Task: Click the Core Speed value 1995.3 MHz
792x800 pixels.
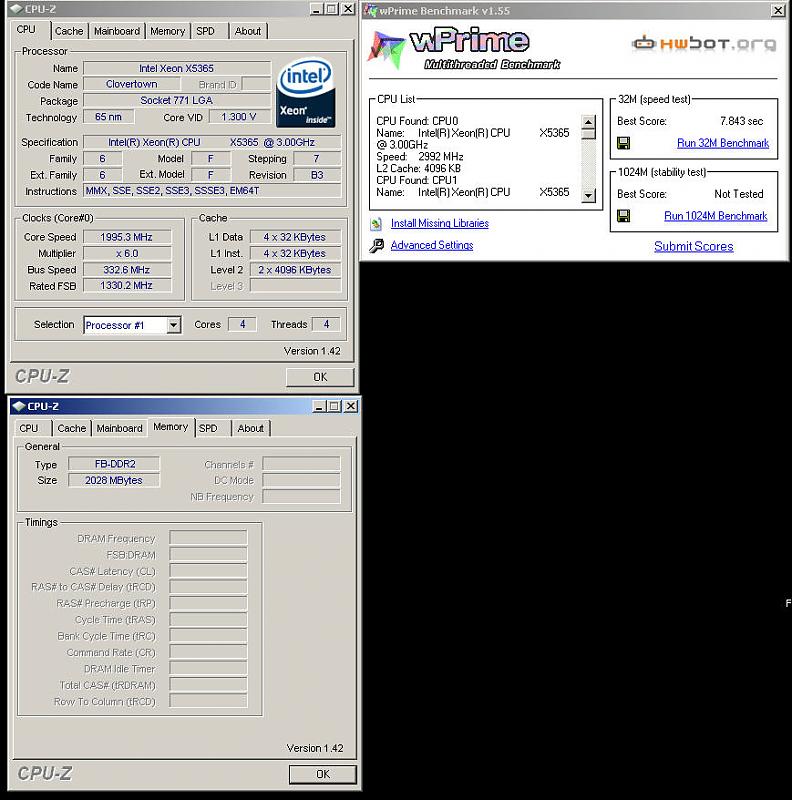Action: [127, 237]
